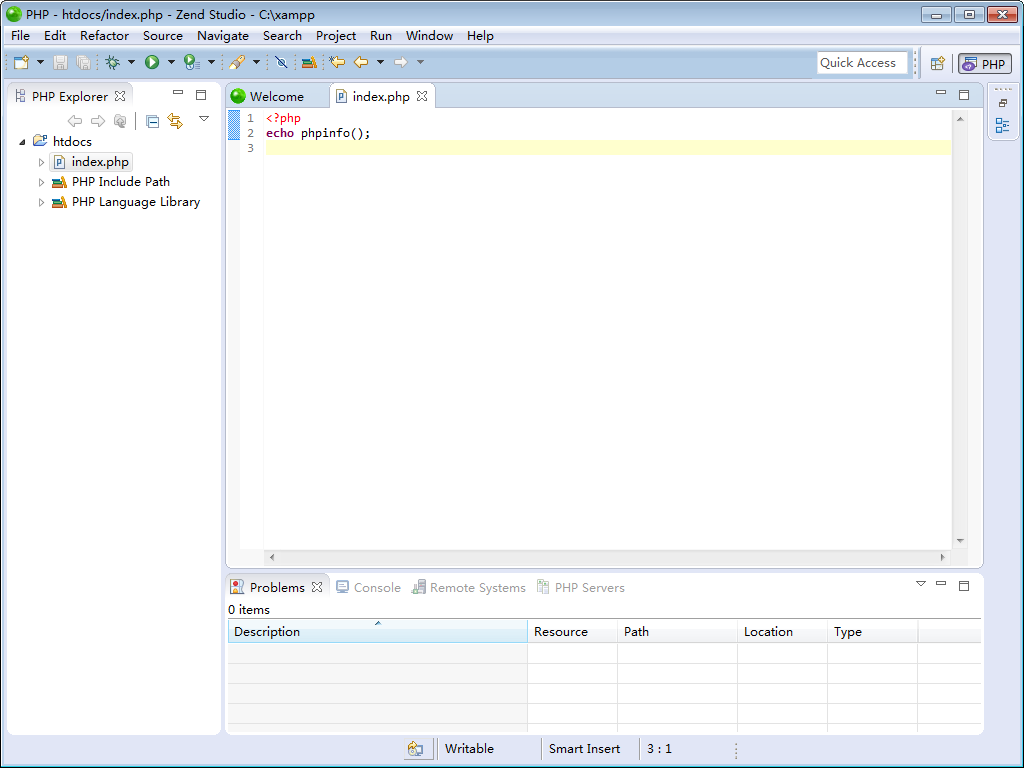The width and height of the screenshot is (1024, 768).
Task: Click the status bar icon left of Writable
Action: [416, 749]
